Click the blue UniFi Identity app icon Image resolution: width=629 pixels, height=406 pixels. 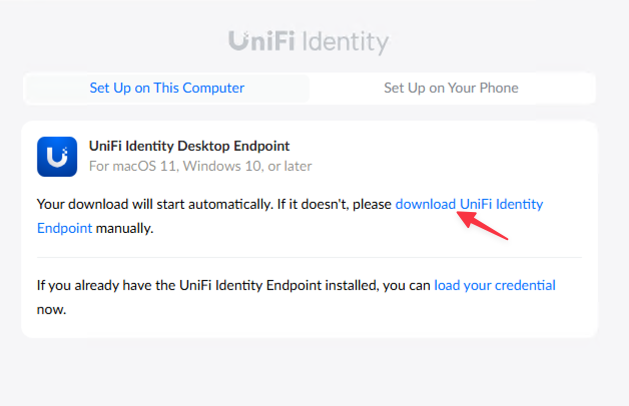pyautogui.click(x=57, y=157)
